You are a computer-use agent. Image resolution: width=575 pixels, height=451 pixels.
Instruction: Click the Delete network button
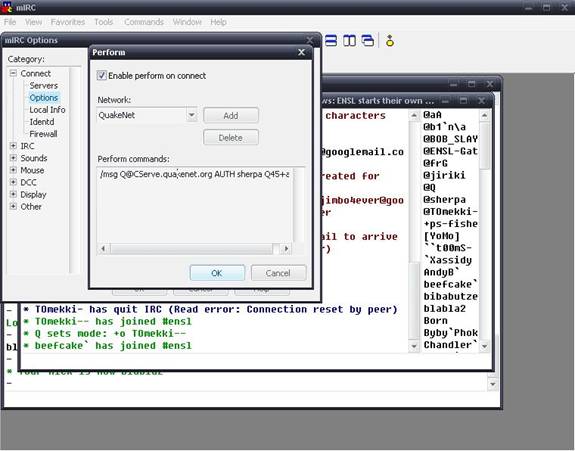[231, 138]
